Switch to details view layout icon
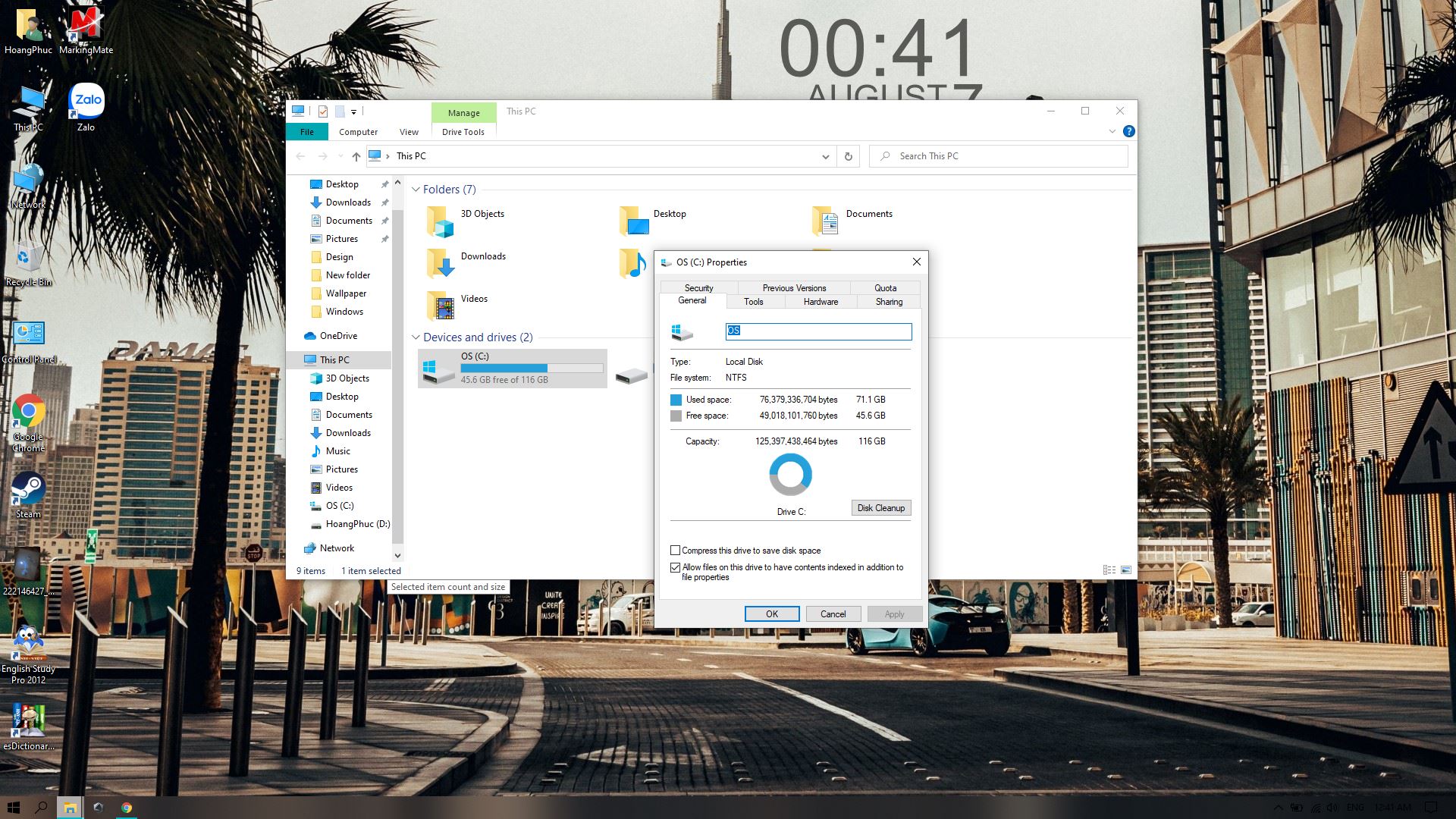 [x=1109, y=570]
